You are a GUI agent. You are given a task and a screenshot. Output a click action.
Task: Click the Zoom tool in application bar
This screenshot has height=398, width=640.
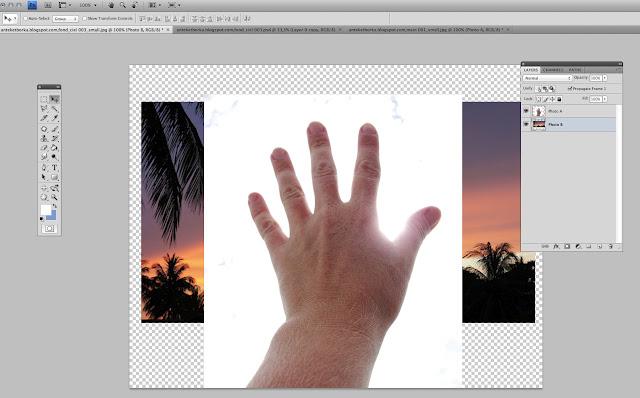tap(122, 5)
